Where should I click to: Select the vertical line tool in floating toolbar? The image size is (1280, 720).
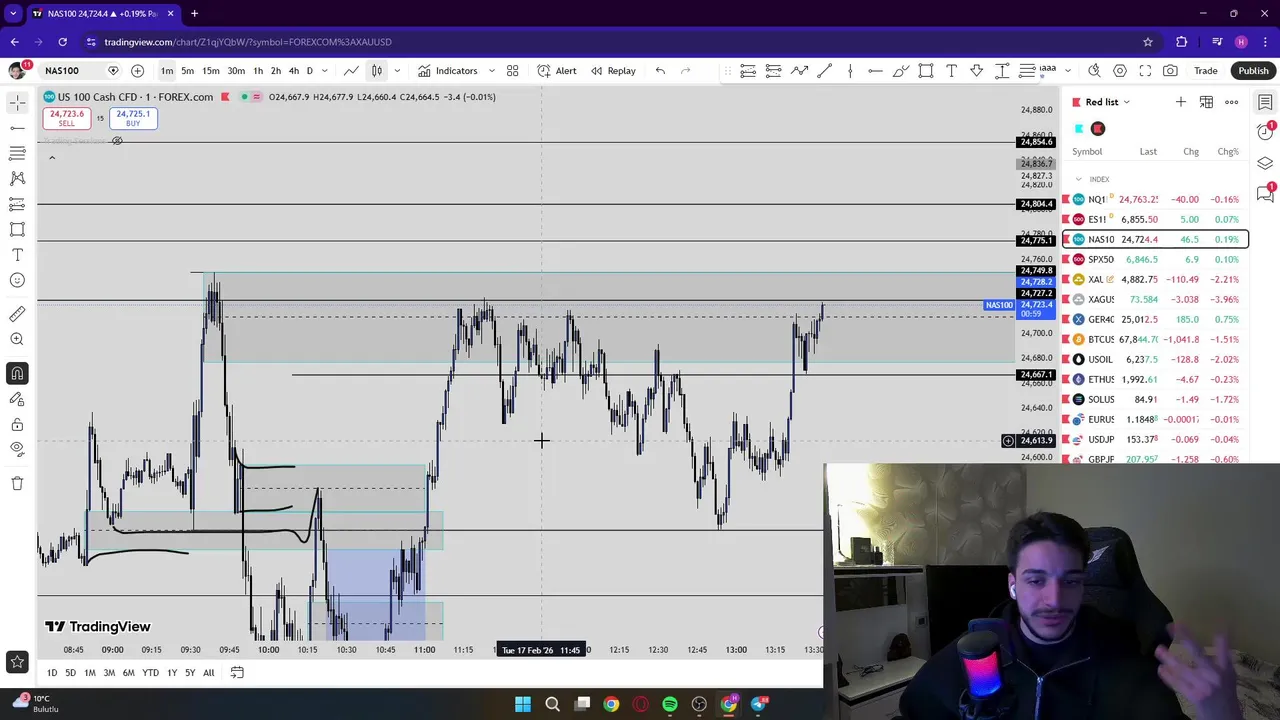[x=850, y=71]
